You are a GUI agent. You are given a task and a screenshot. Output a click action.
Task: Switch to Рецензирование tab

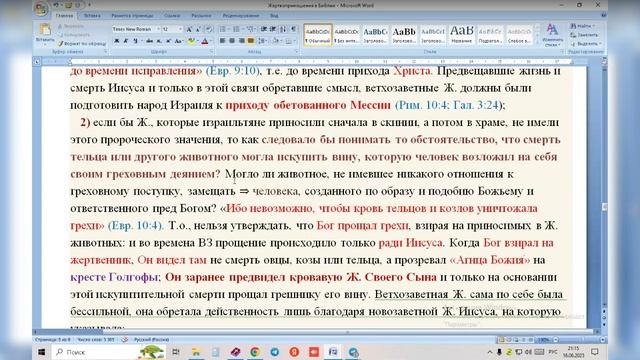click(241, 16)
